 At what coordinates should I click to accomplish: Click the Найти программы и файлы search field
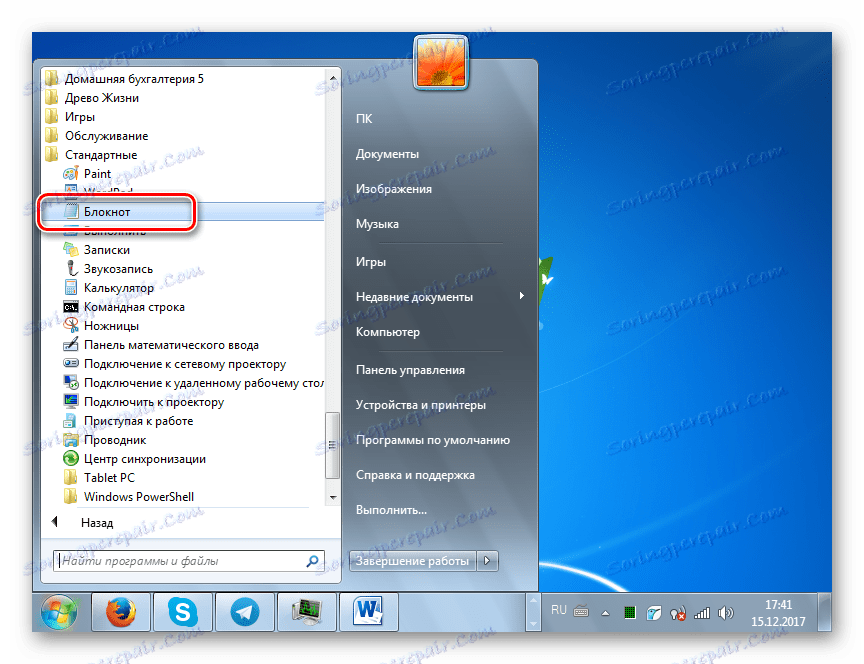click(x=188, y=561)
